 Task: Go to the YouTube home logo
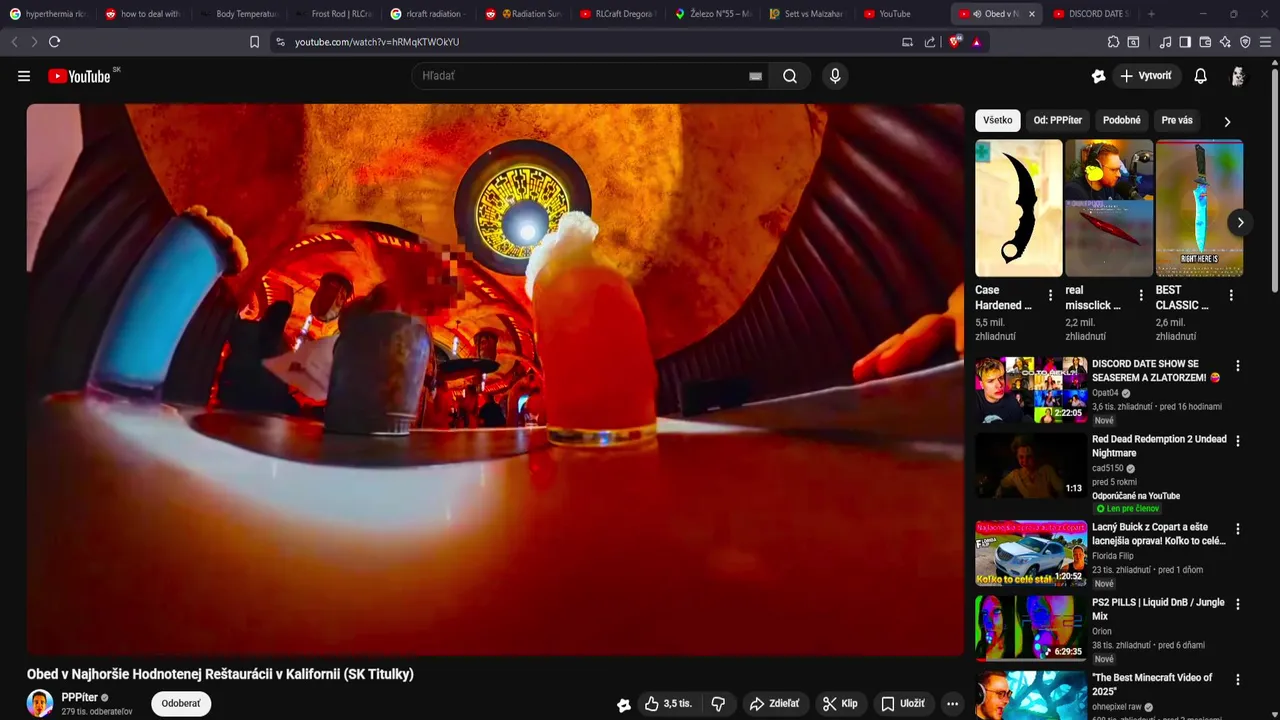pos(79,76)
